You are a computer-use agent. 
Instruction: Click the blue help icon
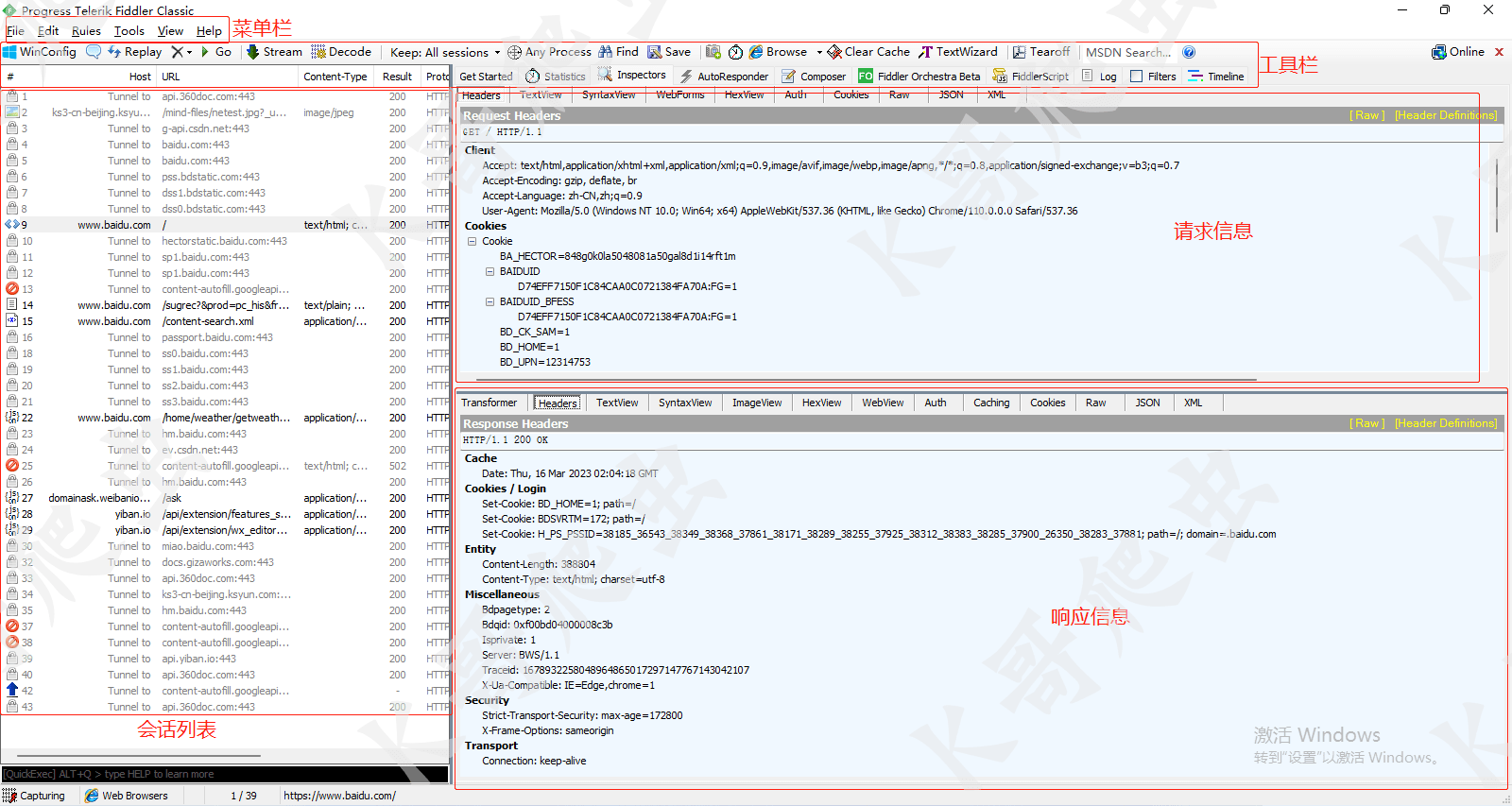coord(1189,52)
